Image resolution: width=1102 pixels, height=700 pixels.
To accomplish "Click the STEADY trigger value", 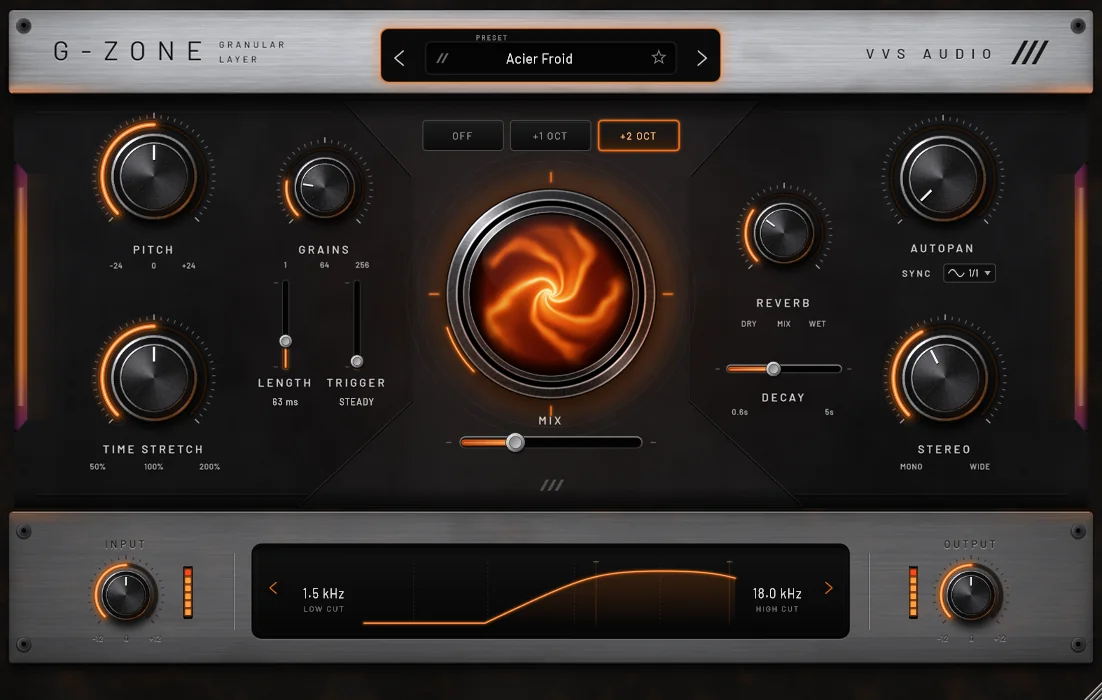I will (356, 402).
